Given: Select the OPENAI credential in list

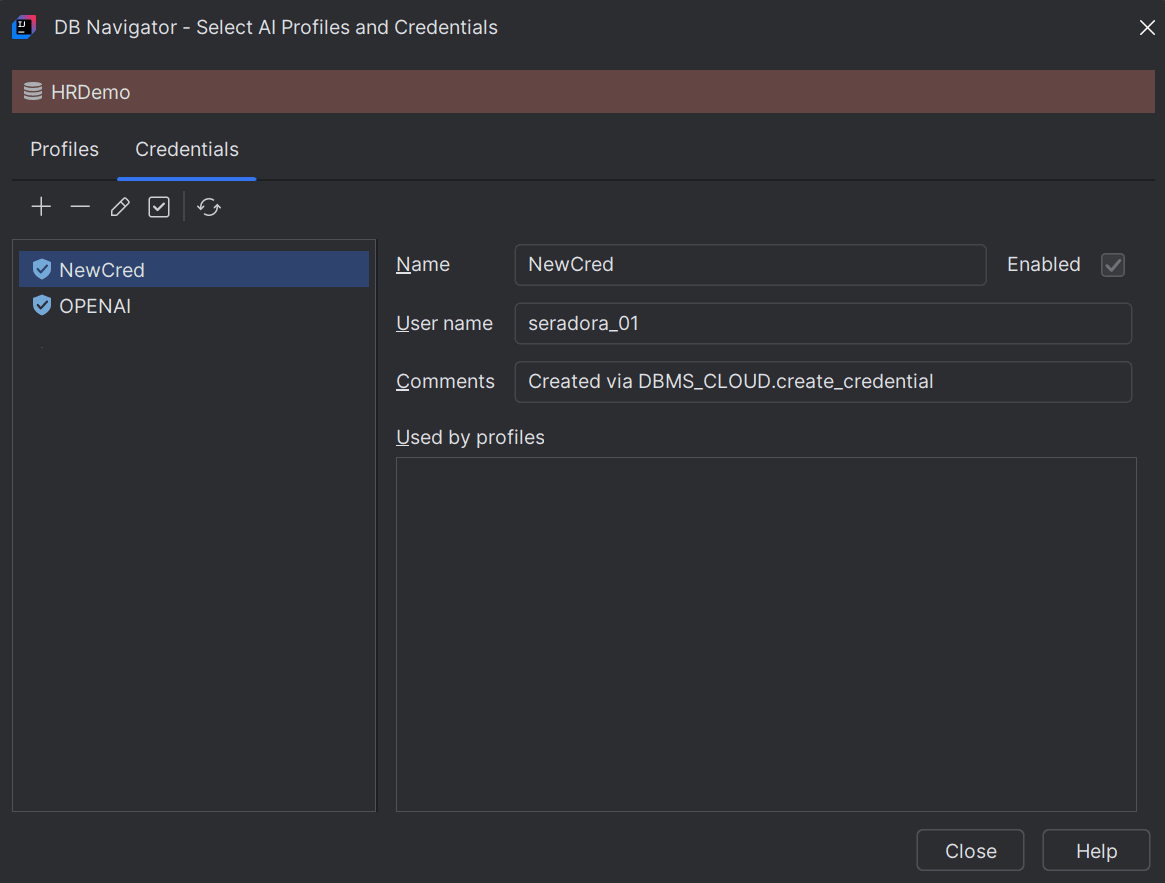Looking at the screenshot, I should tap(95, 306).
